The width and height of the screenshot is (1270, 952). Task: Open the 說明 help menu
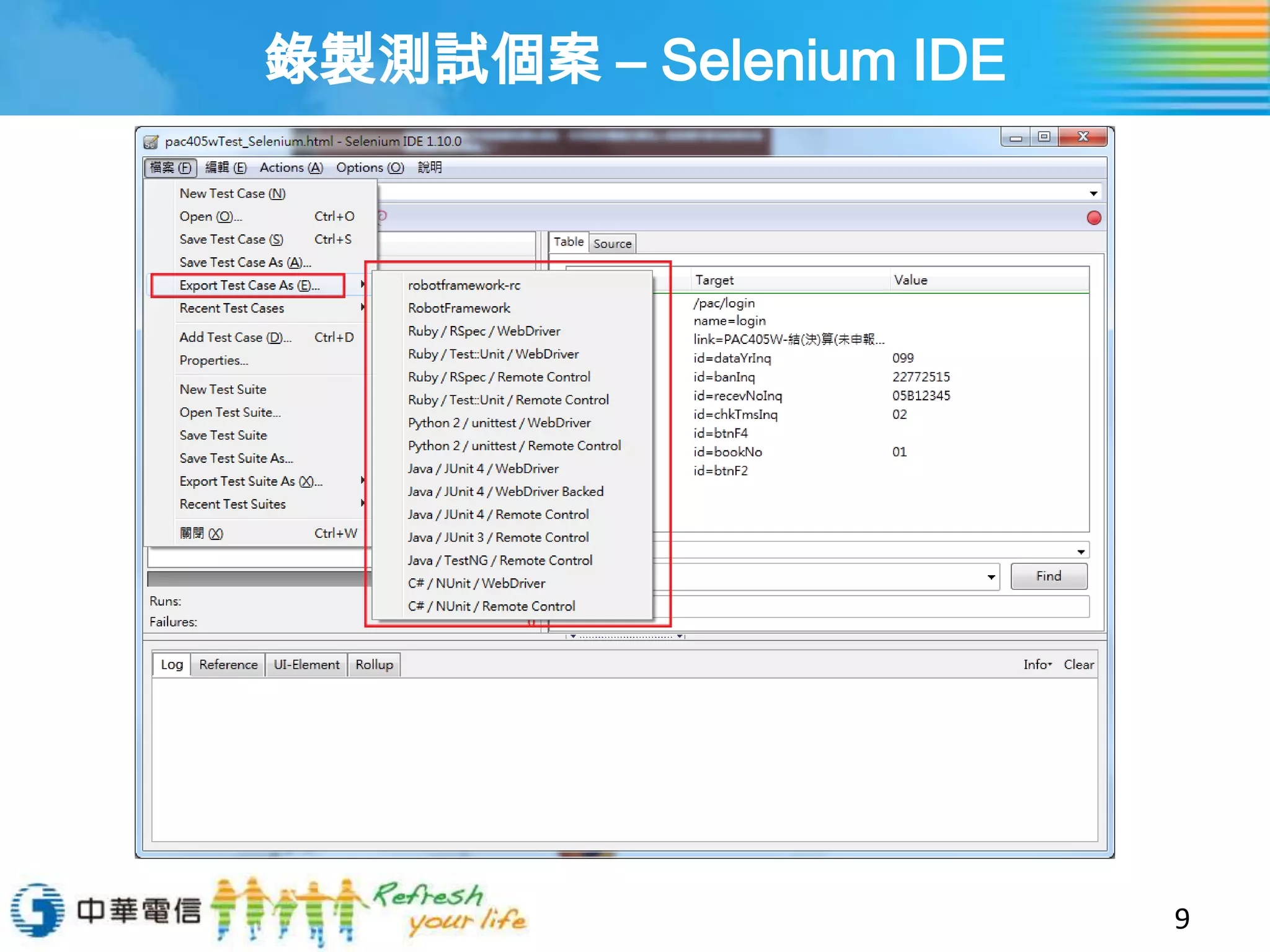click(x=430, y=167)
